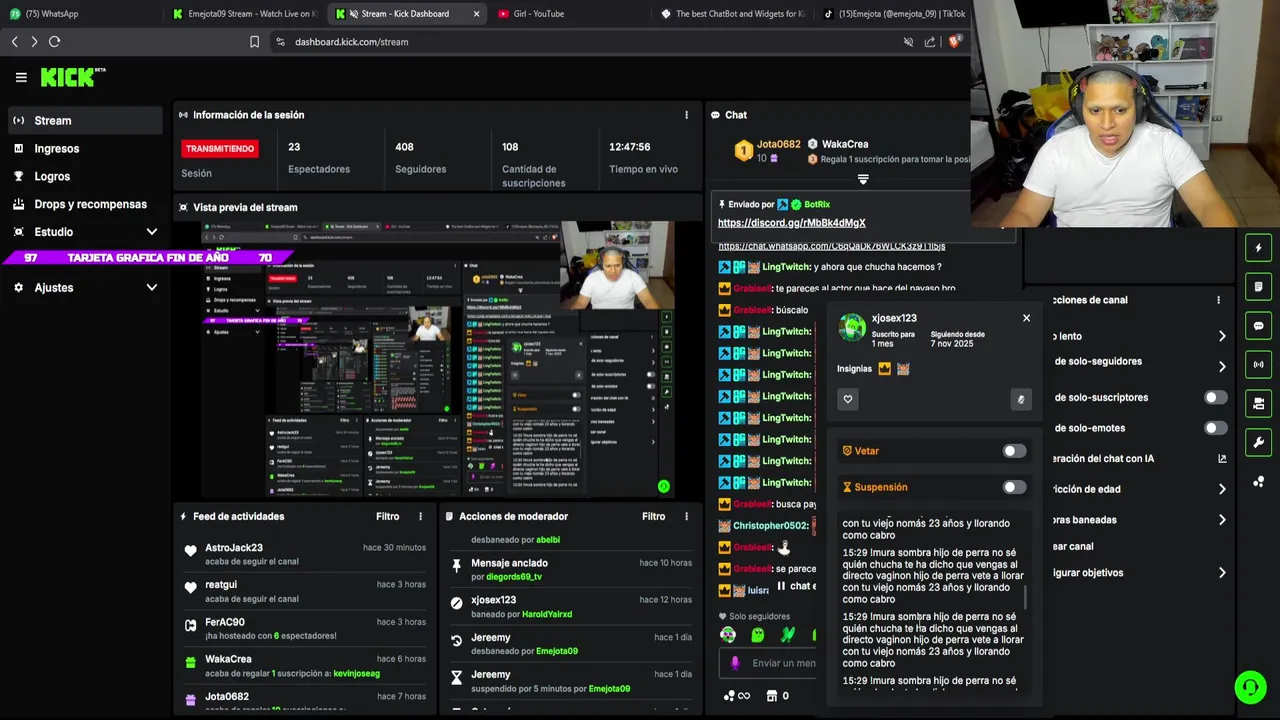Expand the solo-seguidores option
1280x720 pixels.
click(x=1221, y=366)
